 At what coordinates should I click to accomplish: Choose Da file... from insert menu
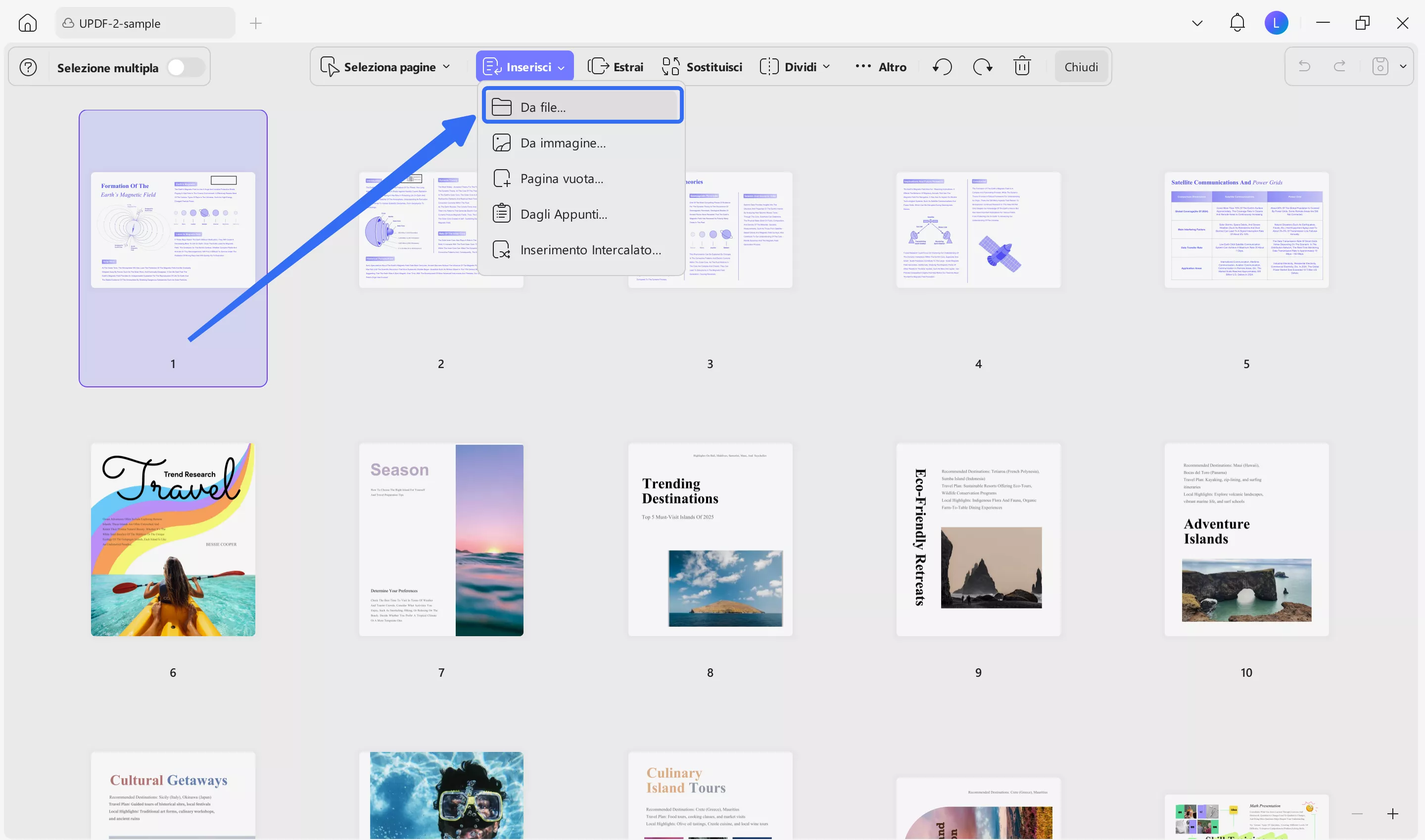click(x=582, y=107)
